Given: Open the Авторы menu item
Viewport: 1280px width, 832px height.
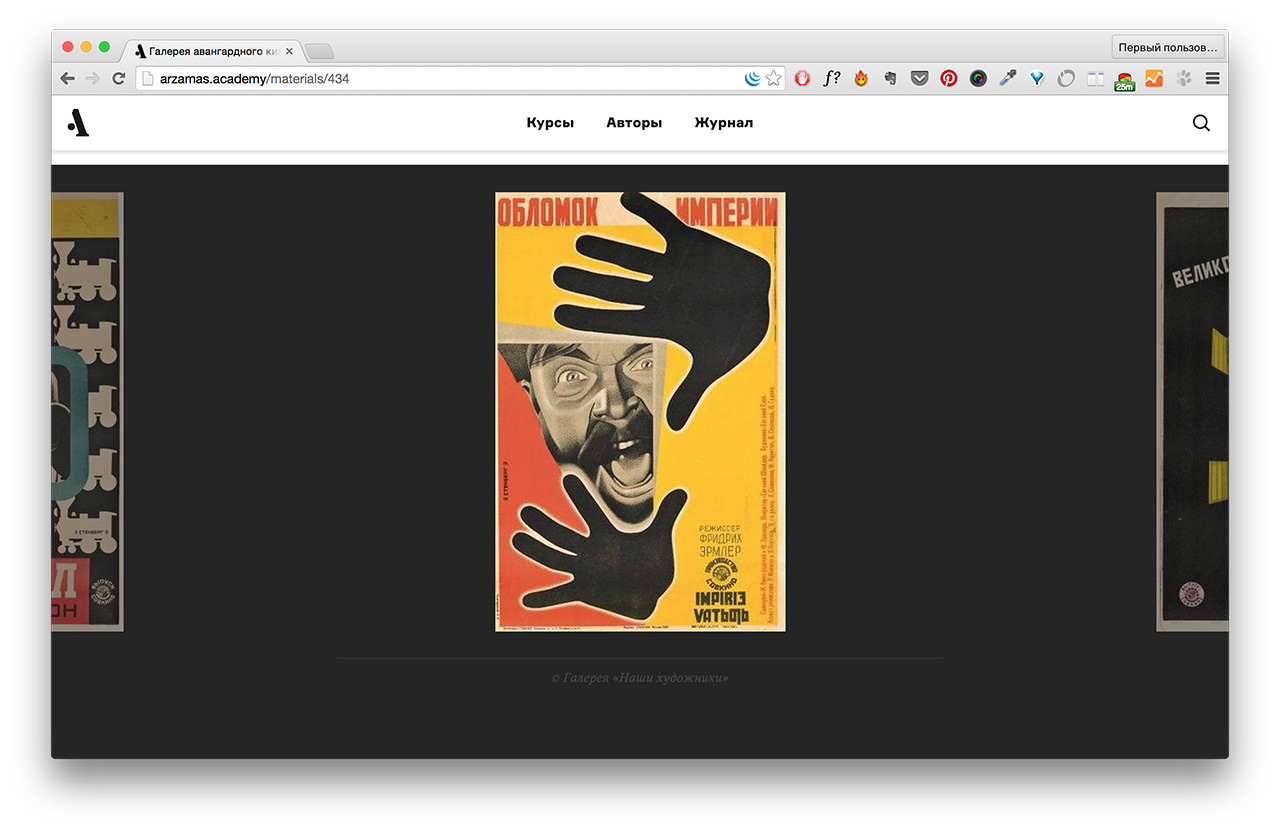Looking at the screenshot, I should point(634,123).
